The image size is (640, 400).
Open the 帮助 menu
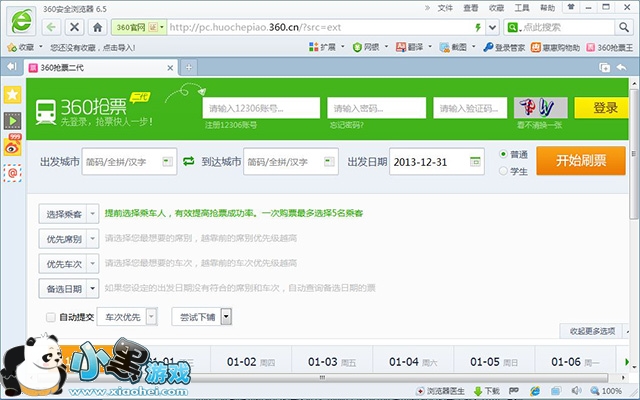point(547,8)
